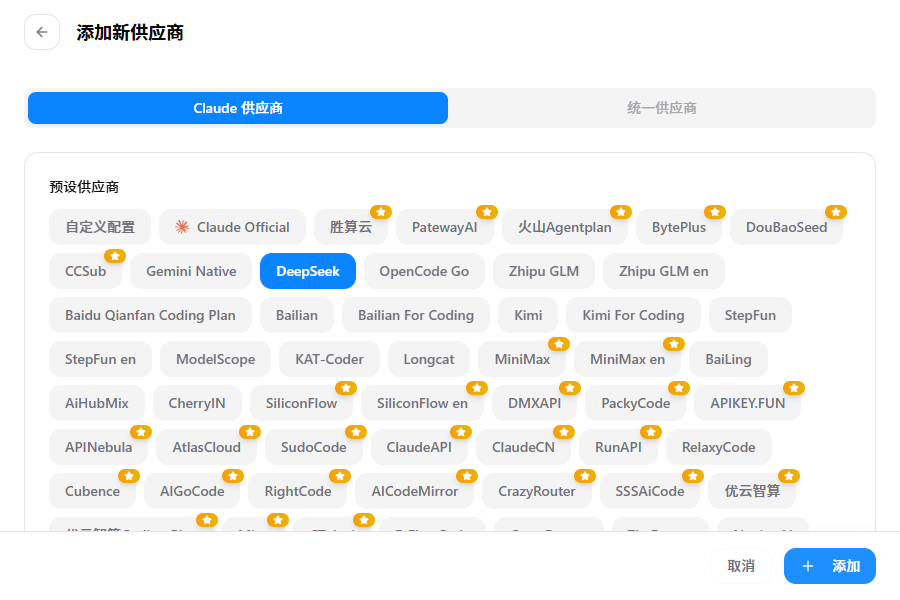
Task: Select Bailian preset
Action: 297,315
